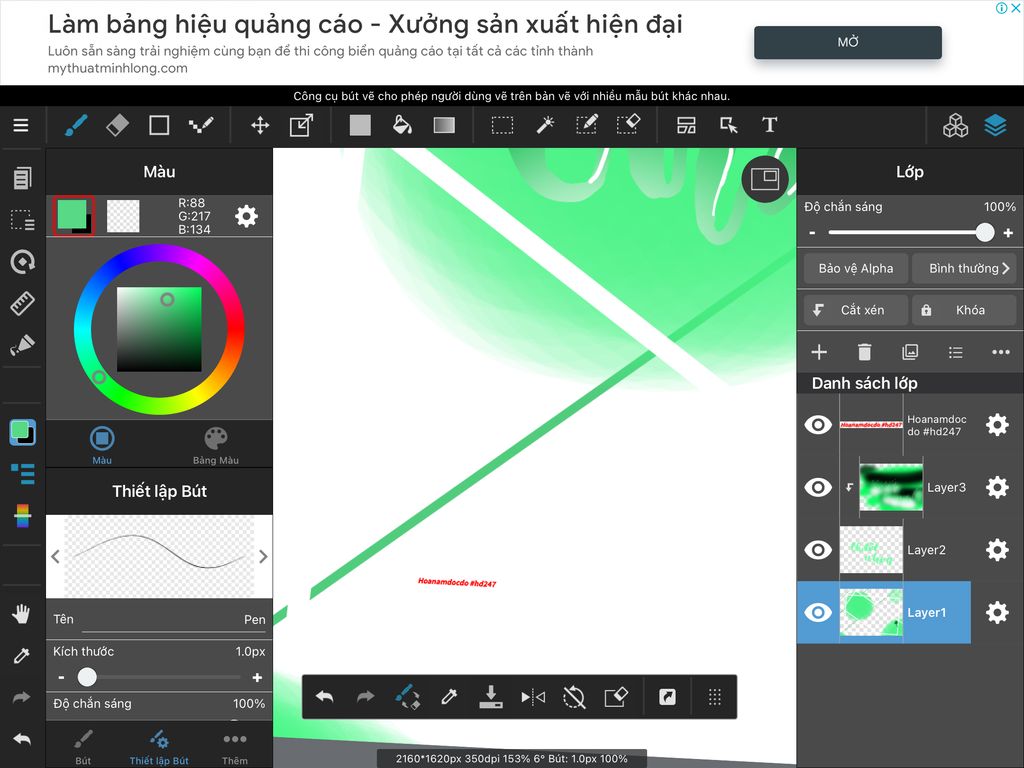Hide Layer1 visibility eye
This screenshot has height=768, width=1024.
click(x=818, y=613)
